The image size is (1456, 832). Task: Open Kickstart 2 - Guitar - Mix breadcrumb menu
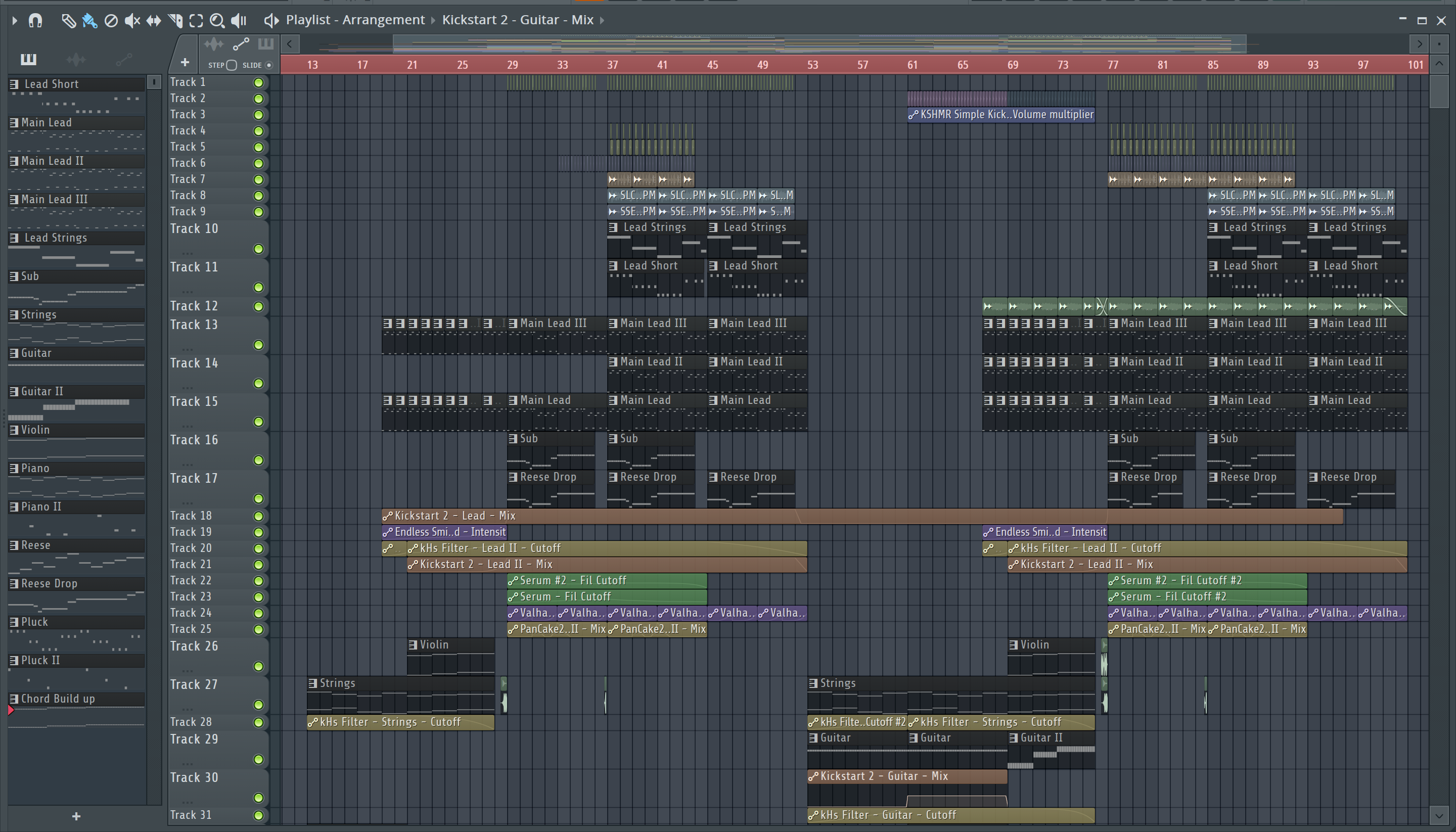pos(518,20)
